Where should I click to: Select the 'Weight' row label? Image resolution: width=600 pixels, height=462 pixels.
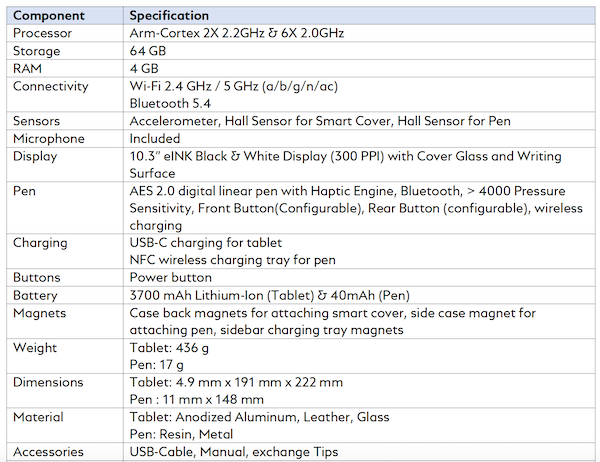[35, 348]
